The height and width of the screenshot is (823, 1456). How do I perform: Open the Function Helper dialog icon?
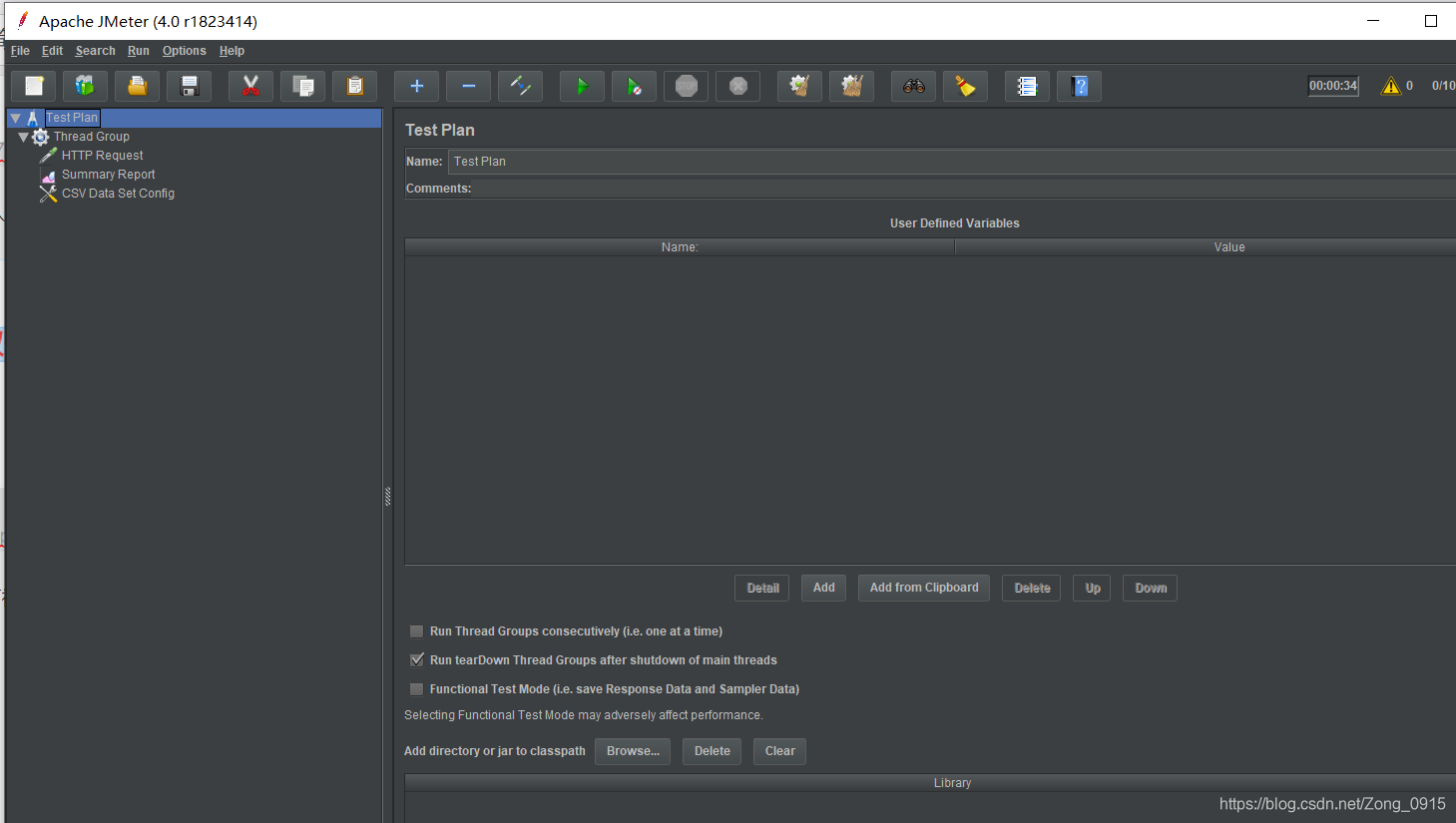point(1027,86)
